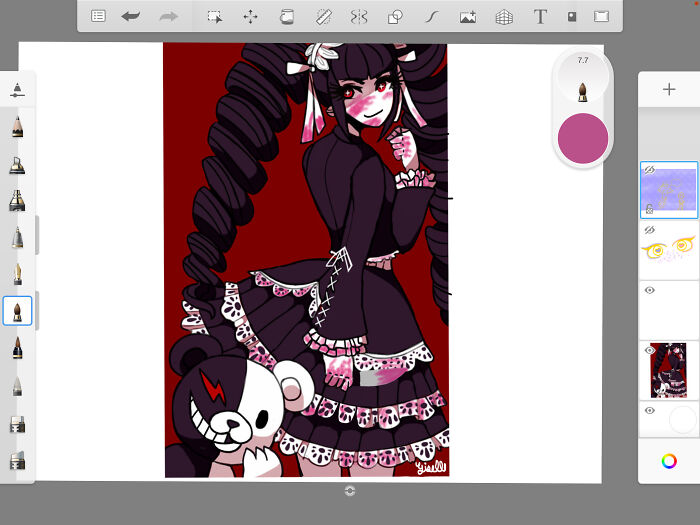Tap the magenta color puck
The width and height of the screenshot is (700, 525).
coord(582,138)
